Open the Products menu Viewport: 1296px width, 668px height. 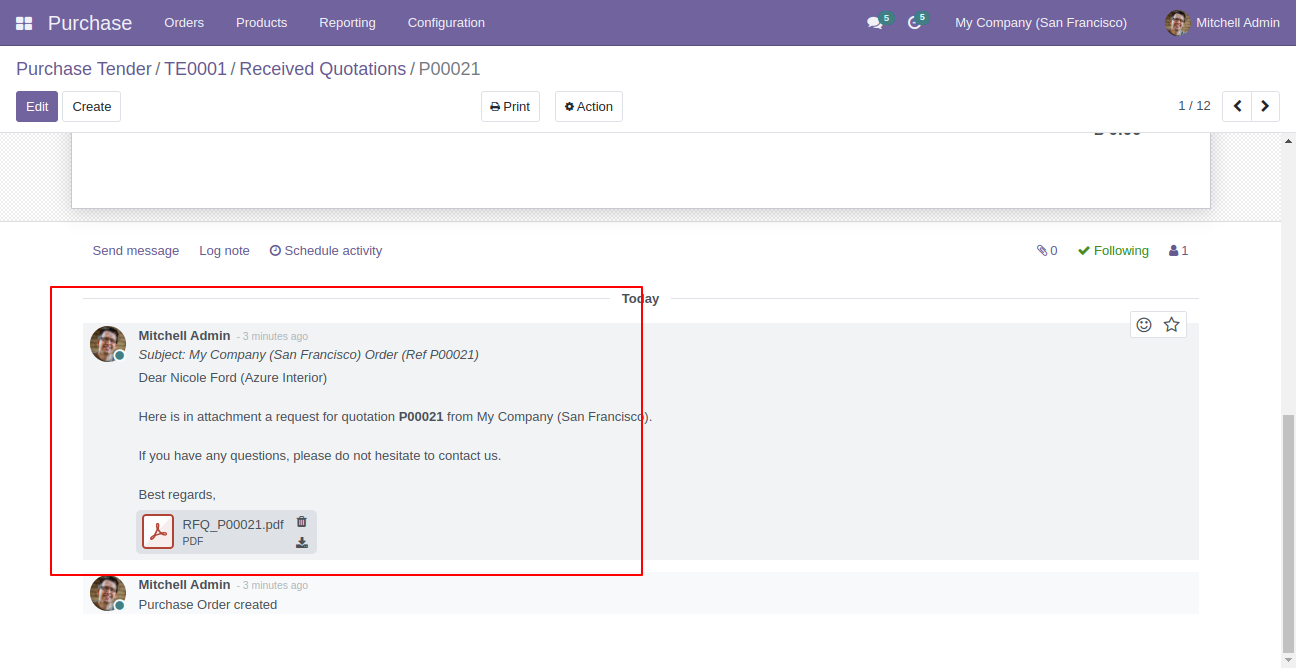coord(262,23)
